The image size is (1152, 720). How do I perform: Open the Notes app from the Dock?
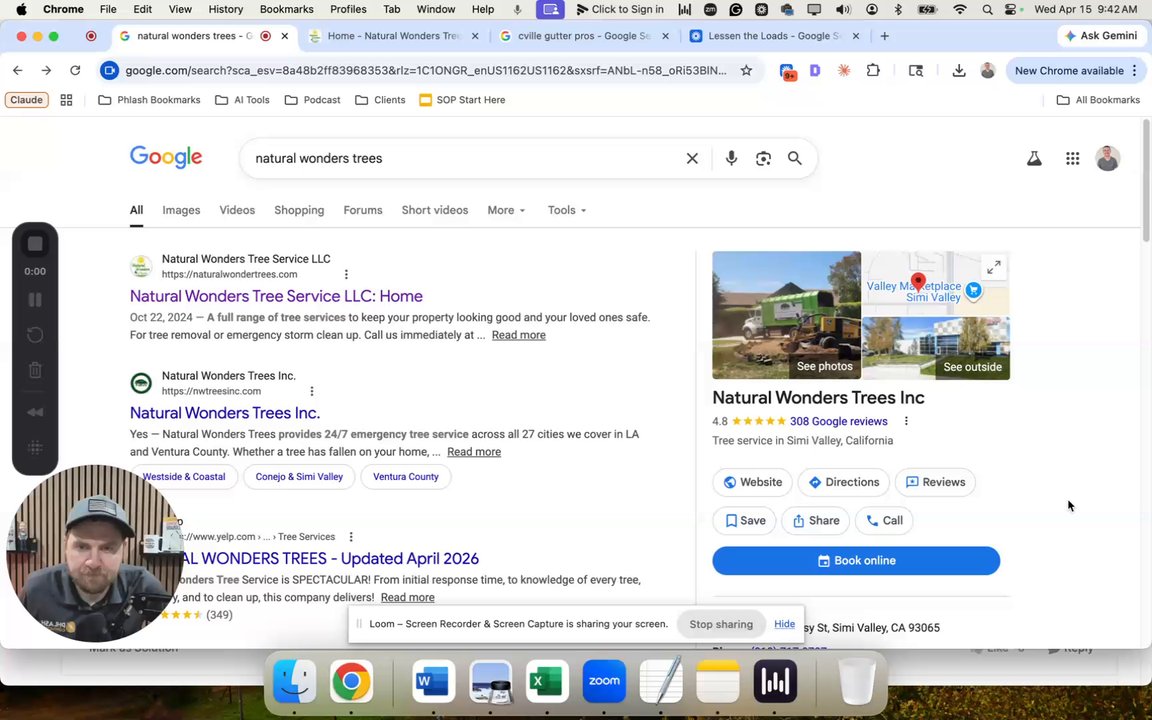(718, 682)
